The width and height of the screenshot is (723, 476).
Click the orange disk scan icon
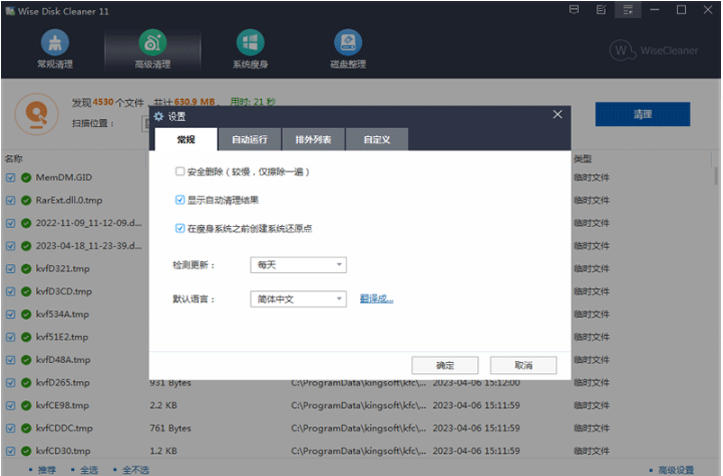coord(37,114)
